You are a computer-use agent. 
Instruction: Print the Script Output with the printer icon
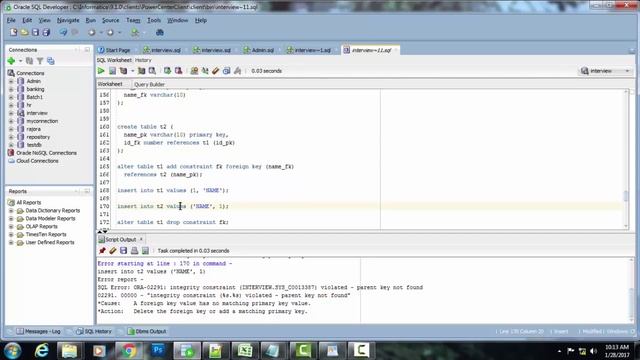pos(134,251)
